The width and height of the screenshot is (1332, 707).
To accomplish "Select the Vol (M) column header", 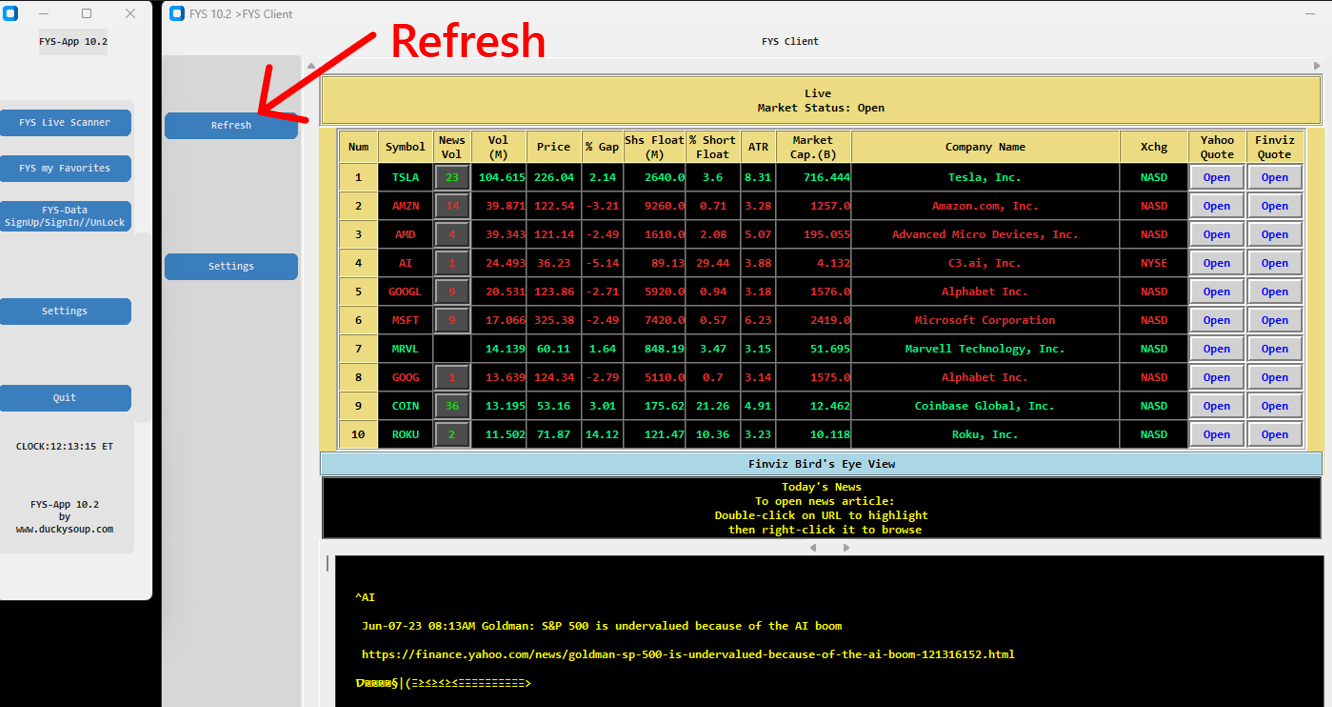I will pos(498,147).
